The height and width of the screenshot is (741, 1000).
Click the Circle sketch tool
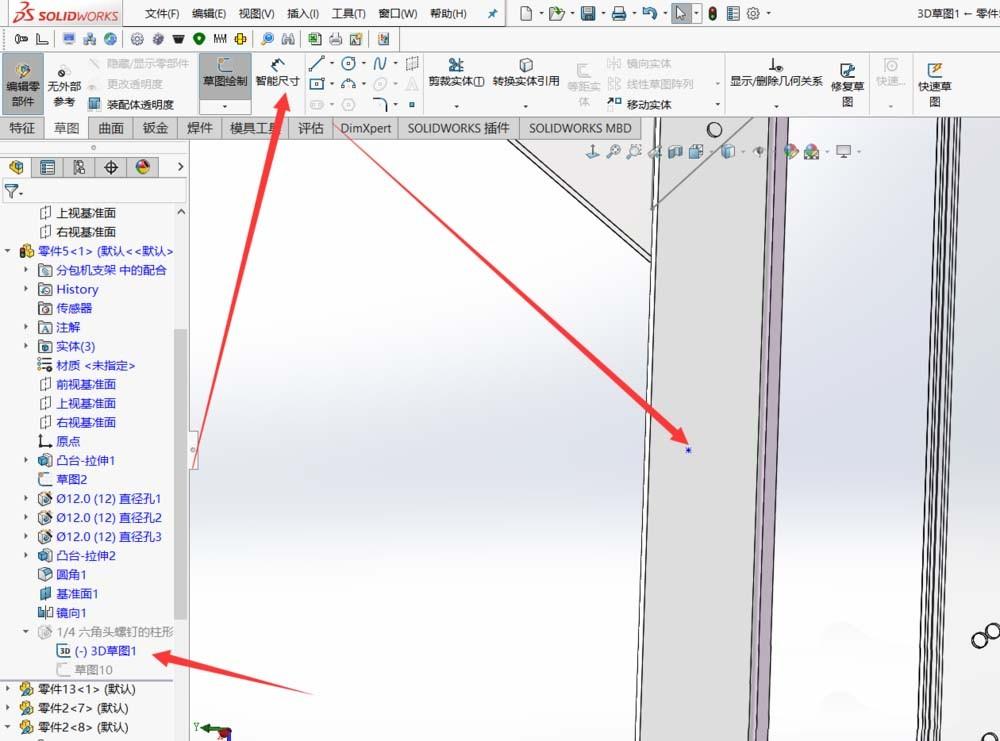(x=346, y=63)
